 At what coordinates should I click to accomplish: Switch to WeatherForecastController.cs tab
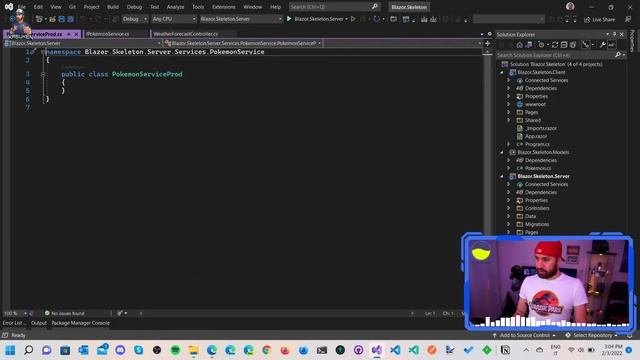(x=186, y=34)
